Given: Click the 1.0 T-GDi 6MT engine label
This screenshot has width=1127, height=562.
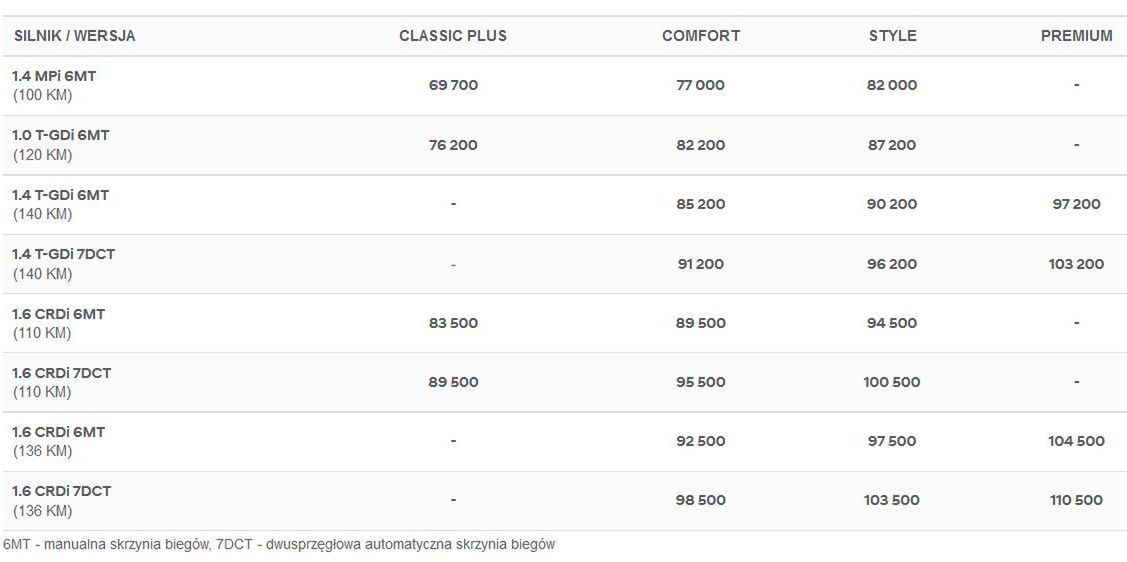Looking at the screenshot, I should click(x=60, y=135).
